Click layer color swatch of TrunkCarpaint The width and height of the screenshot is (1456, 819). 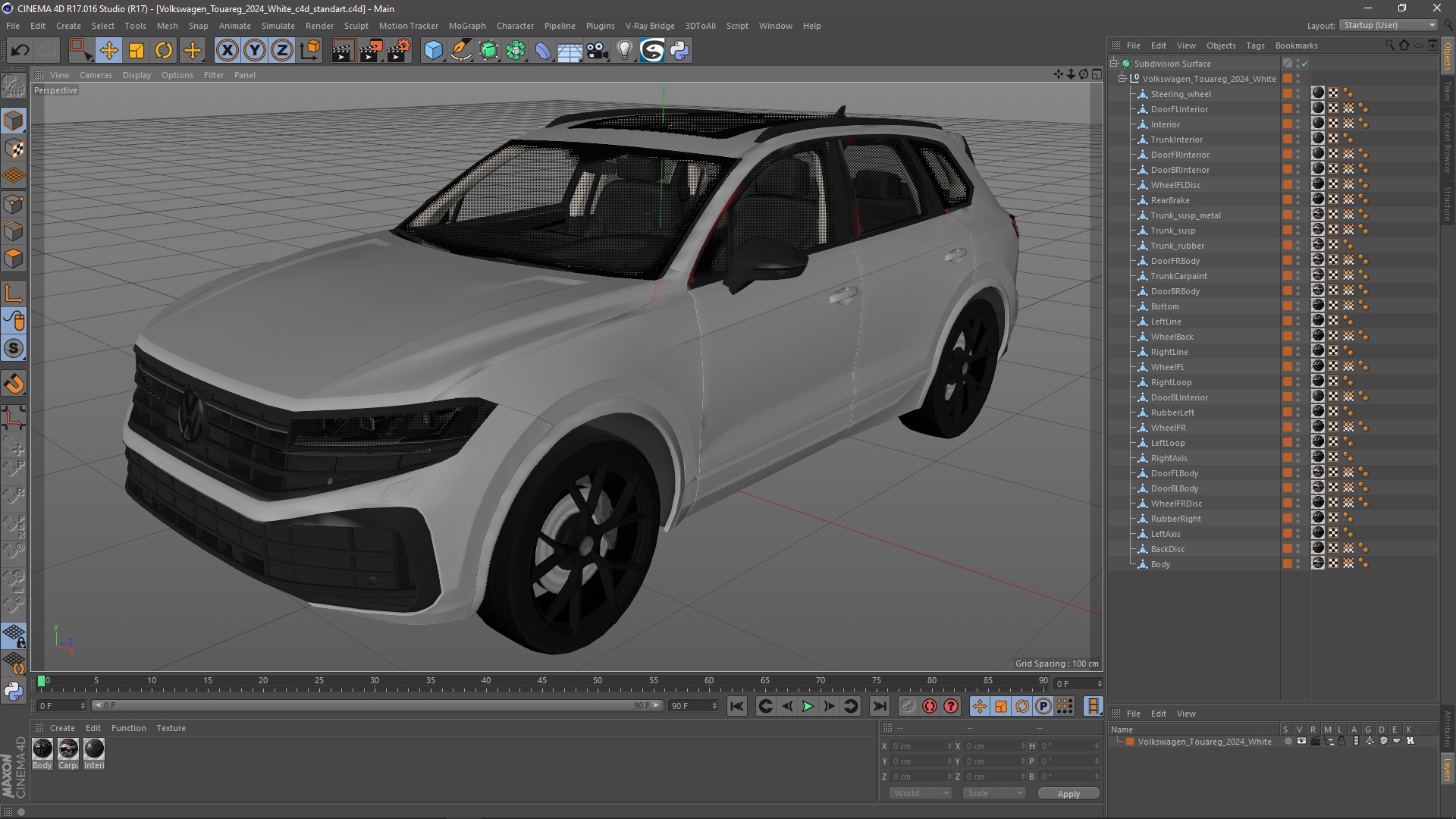pos(1287,276)
